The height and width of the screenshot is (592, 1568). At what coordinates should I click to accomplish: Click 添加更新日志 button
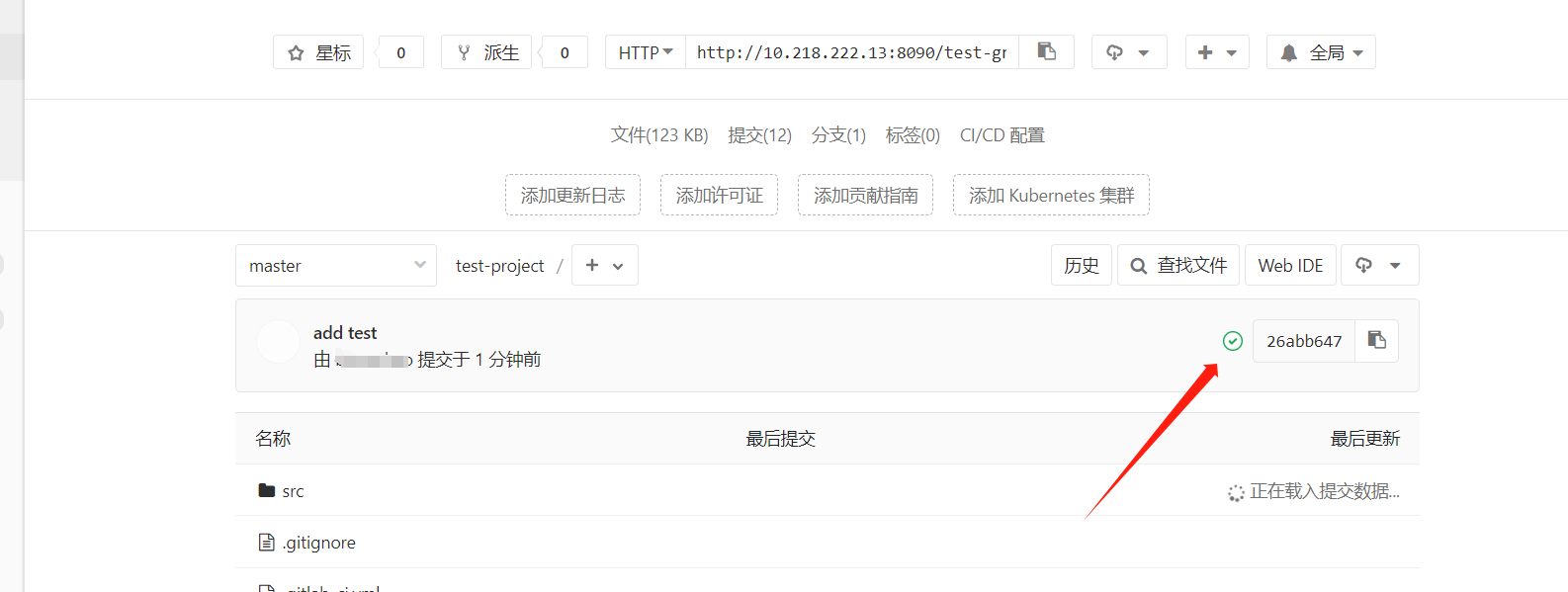572,195
